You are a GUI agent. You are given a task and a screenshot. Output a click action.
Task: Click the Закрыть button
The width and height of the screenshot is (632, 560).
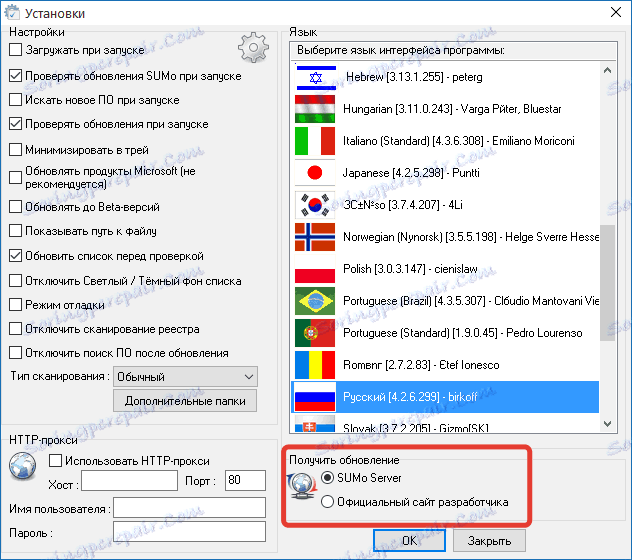pyautogui.click(x=489, y=541)
